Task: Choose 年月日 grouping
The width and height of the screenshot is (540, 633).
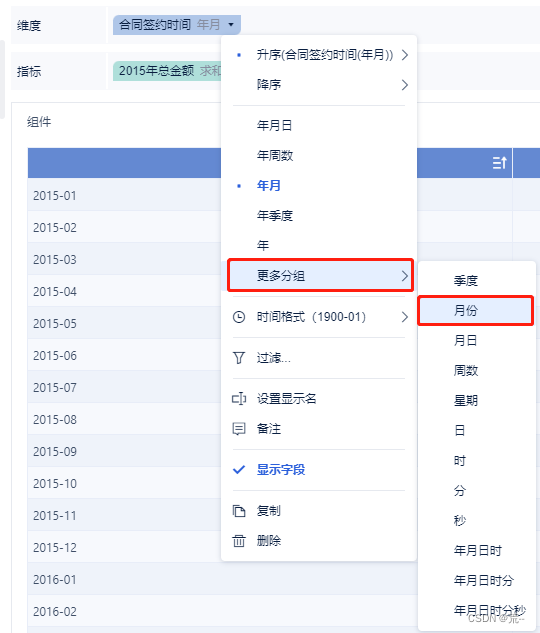Action: pyautogui.click(x=319, y=126)
